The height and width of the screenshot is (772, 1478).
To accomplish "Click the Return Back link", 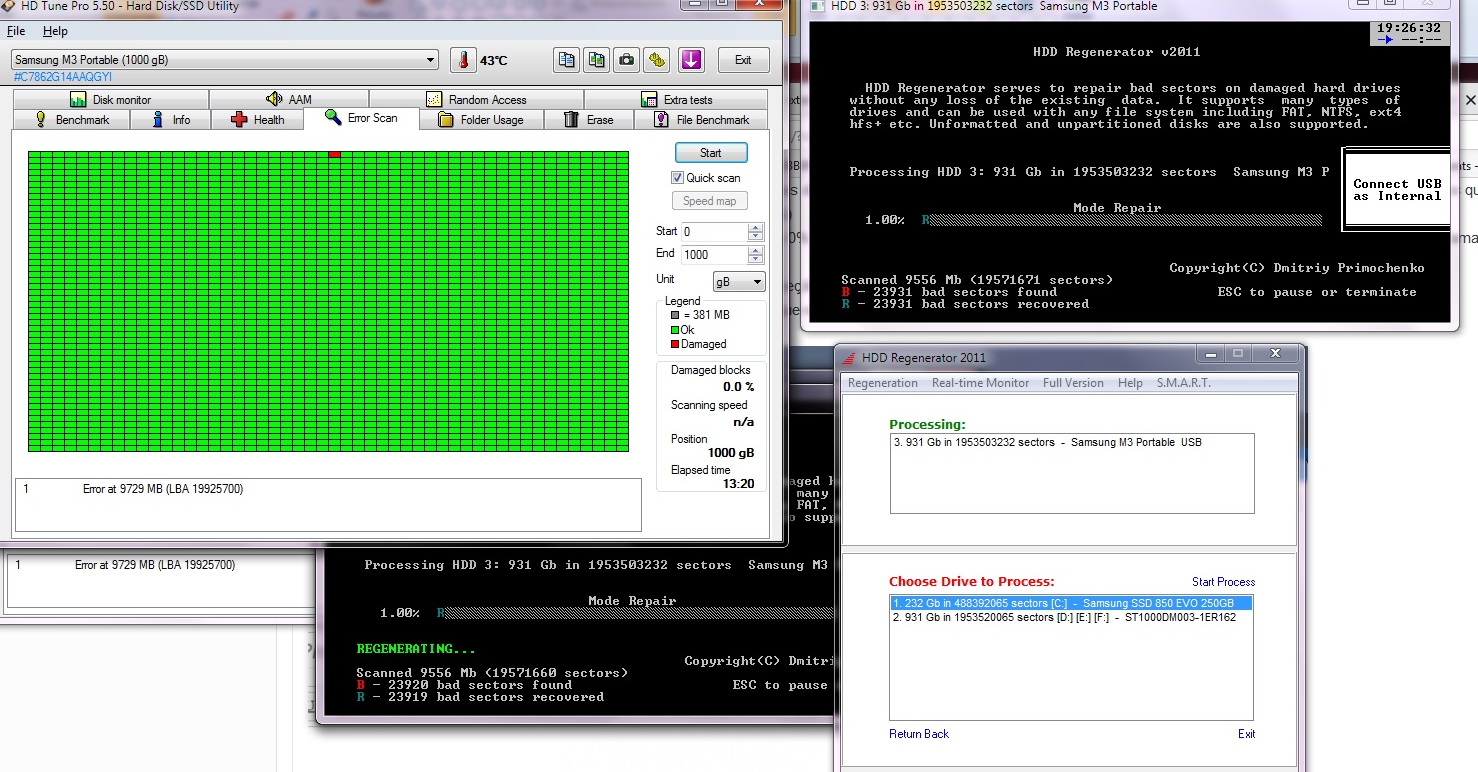I will [919, 734].
